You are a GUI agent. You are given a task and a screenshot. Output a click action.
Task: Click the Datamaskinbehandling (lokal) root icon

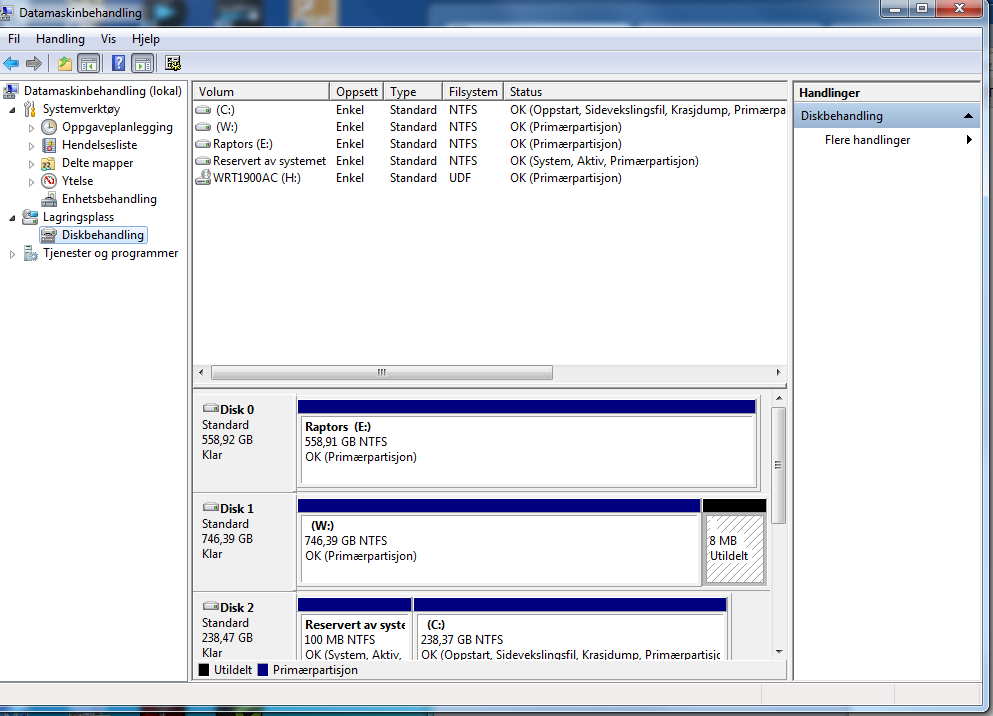[11, 91]
